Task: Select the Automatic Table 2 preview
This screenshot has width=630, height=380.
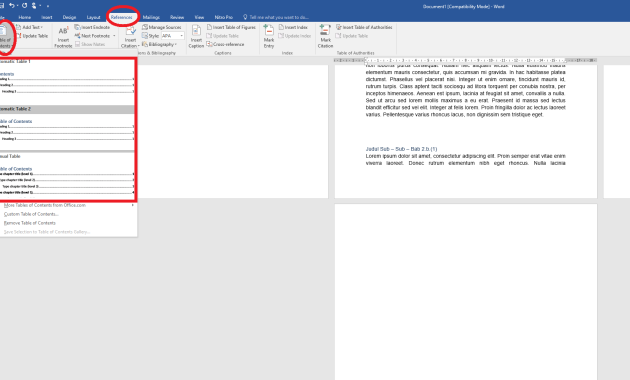Action: [67, 129]
